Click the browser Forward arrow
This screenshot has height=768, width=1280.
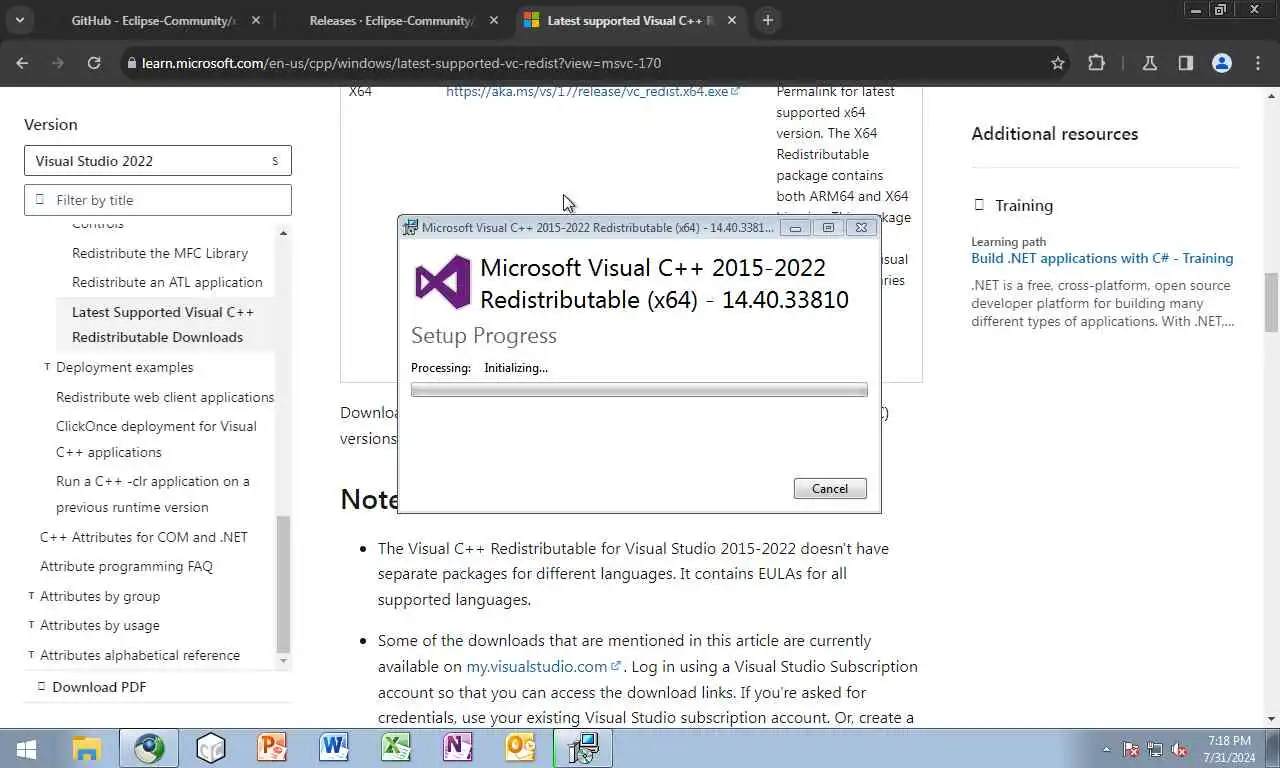(58, 63)
